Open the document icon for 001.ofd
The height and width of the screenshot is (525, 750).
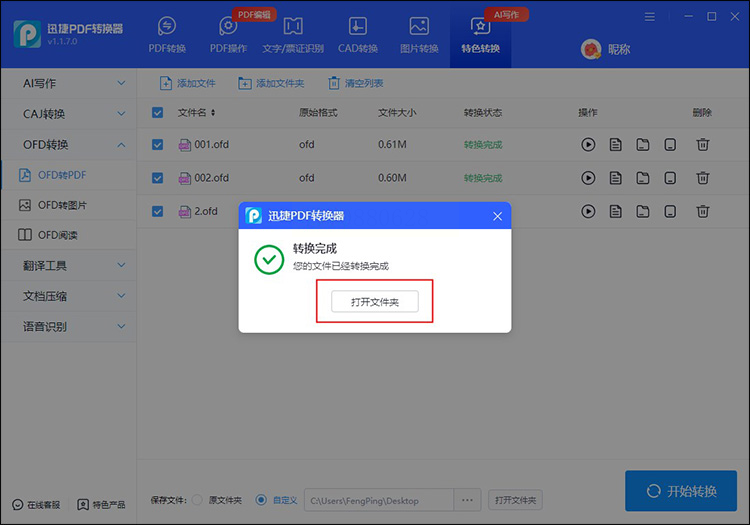click(x=616, y=144)
